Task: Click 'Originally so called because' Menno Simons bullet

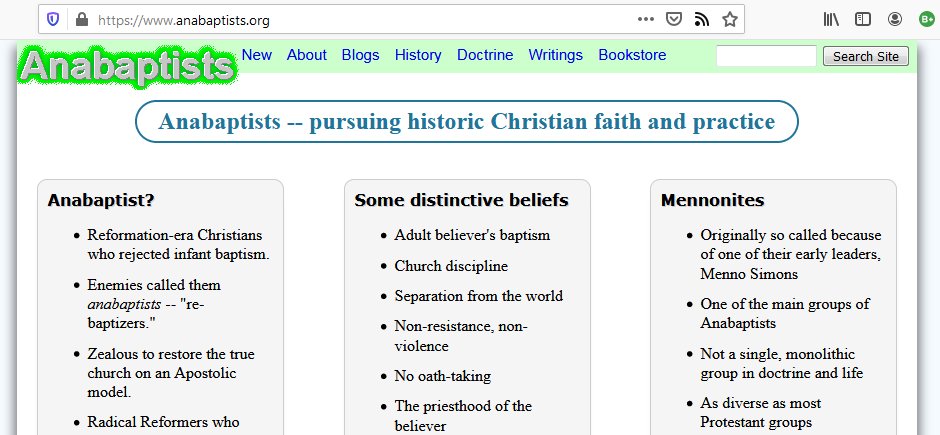Action: 791,254
